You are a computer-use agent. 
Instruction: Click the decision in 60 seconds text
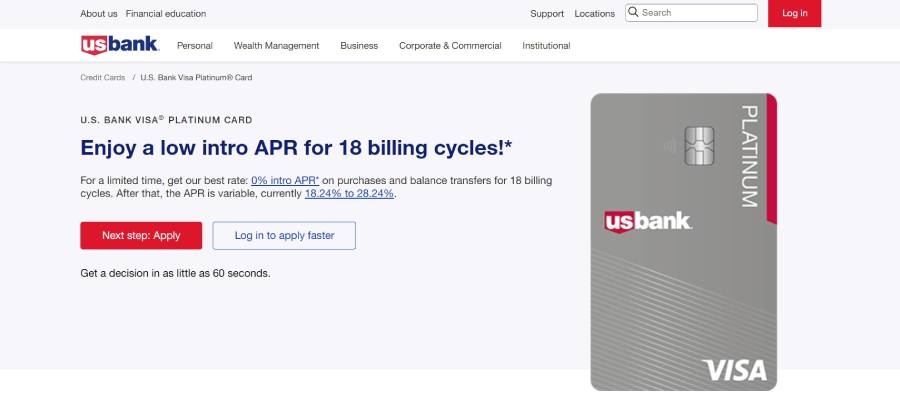tap(175, 274)
